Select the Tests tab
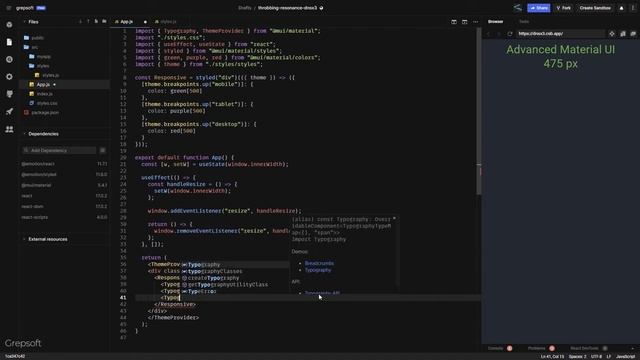 pyautogui.click(x=524, y=22)
